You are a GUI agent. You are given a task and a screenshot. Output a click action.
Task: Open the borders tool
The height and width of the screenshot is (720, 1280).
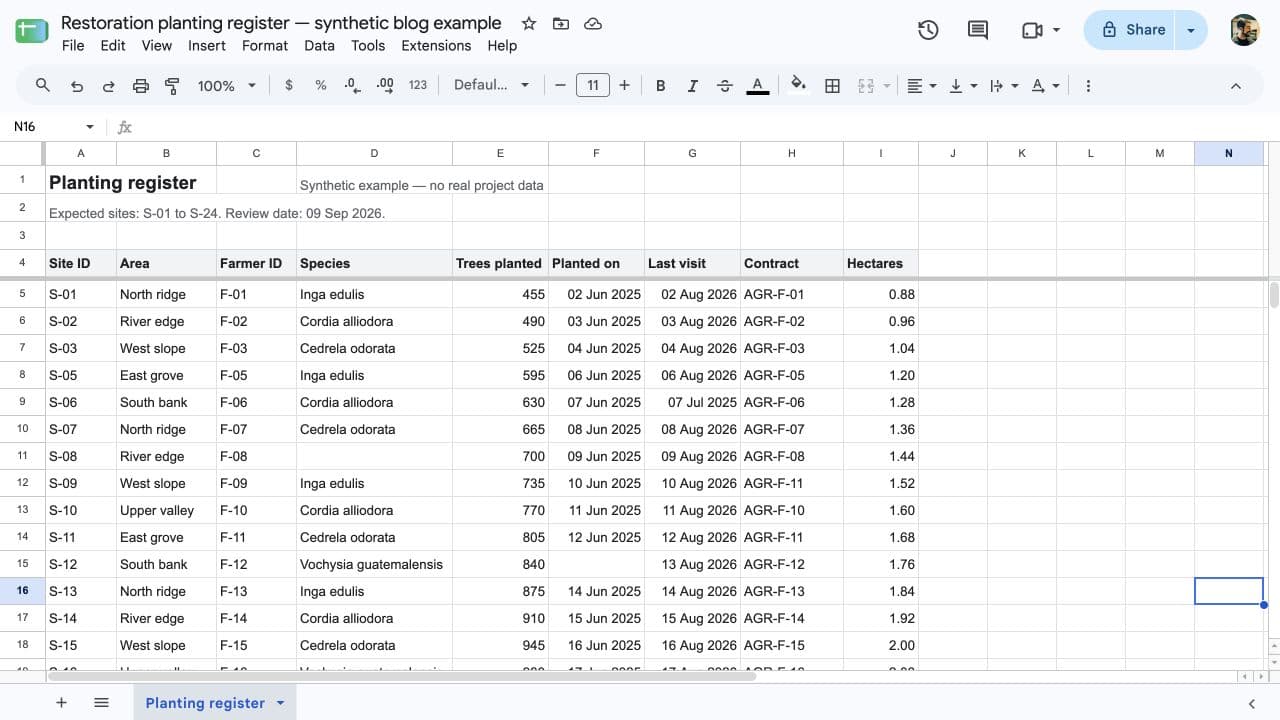tap(832, 86)
